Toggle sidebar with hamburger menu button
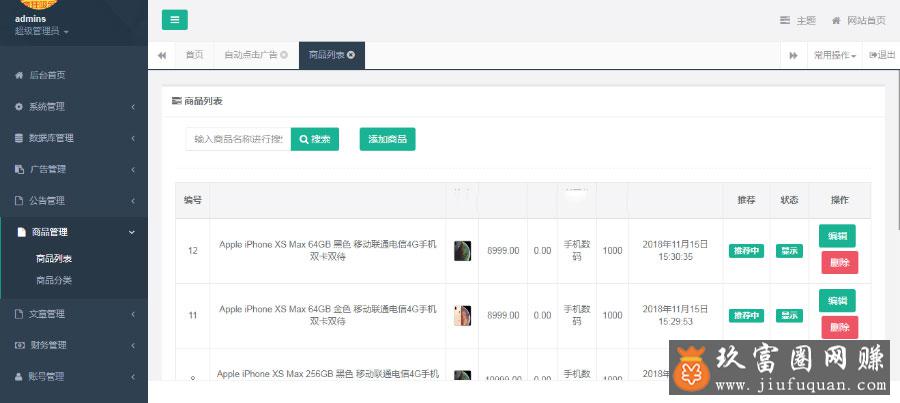Screen dimensions: 900x403 tap(174, 20)
